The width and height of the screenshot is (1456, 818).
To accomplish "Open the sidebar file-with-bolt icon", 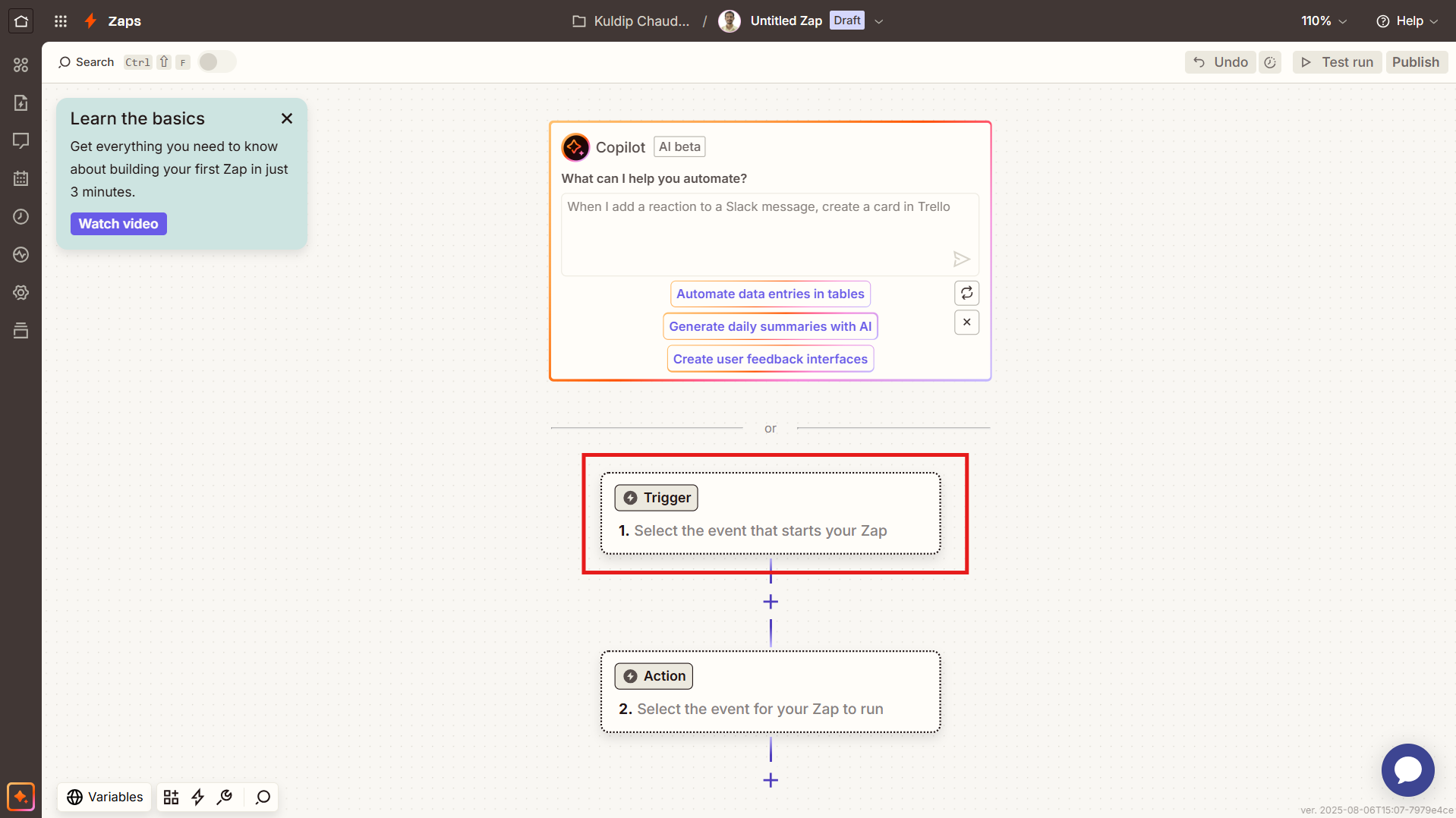I will point(20,102).
